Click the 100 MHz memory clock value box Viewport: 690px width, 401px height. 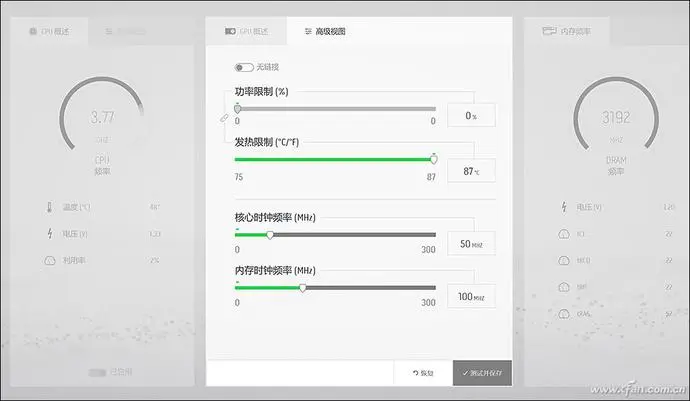click(x=471, y=296)
